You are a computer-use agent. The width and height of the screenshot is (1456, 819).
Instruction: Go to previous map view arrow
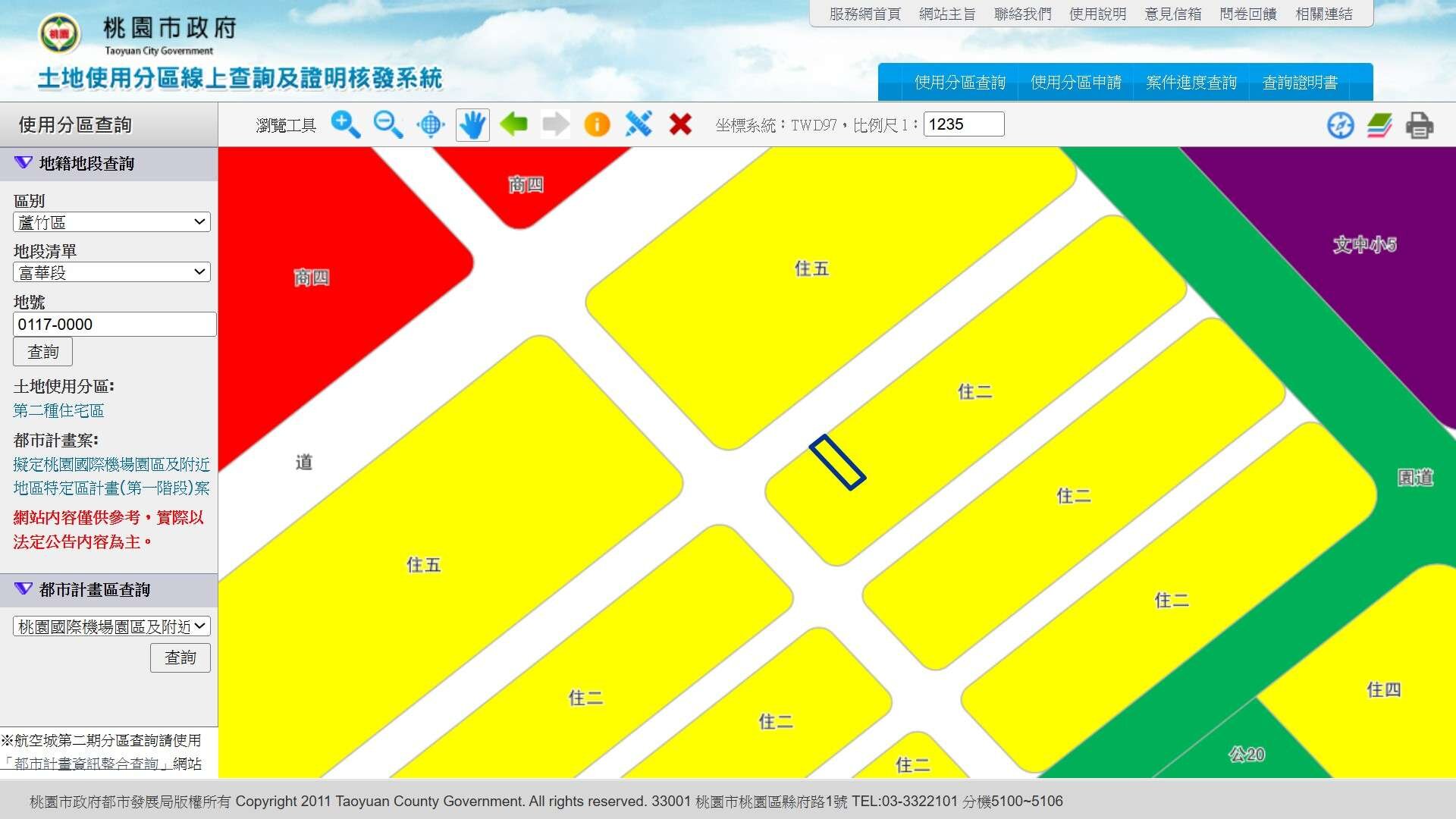[514, 124]
